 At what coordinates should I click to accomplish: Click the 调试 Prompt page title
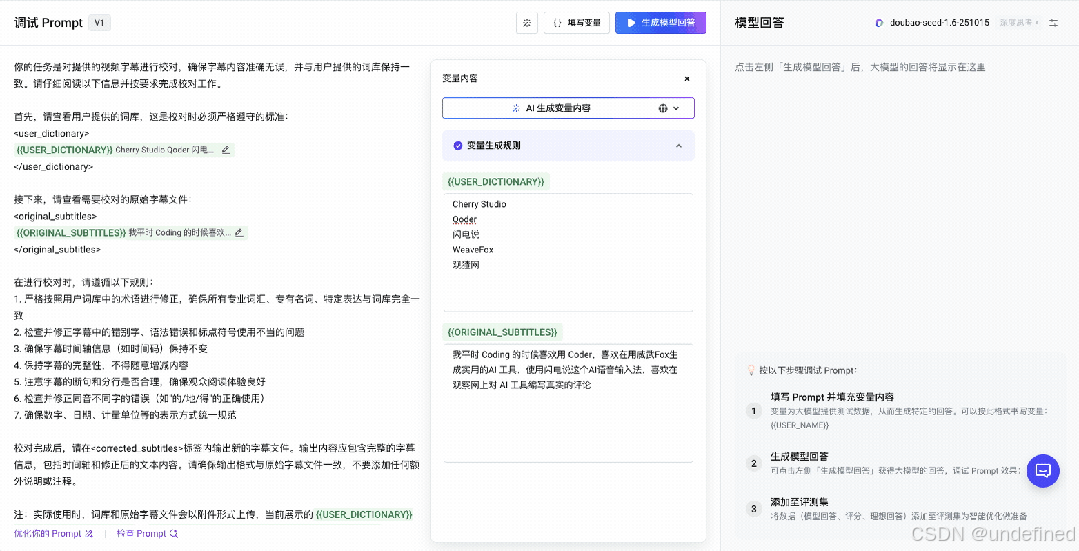pos(48,23)
